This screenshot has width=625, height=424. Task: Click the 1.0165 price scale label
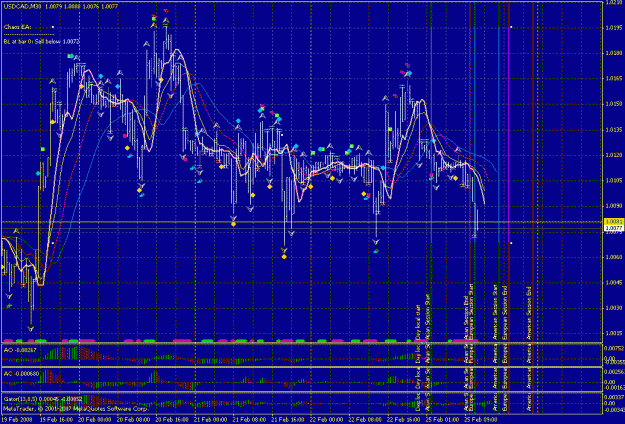click(614, 79)
